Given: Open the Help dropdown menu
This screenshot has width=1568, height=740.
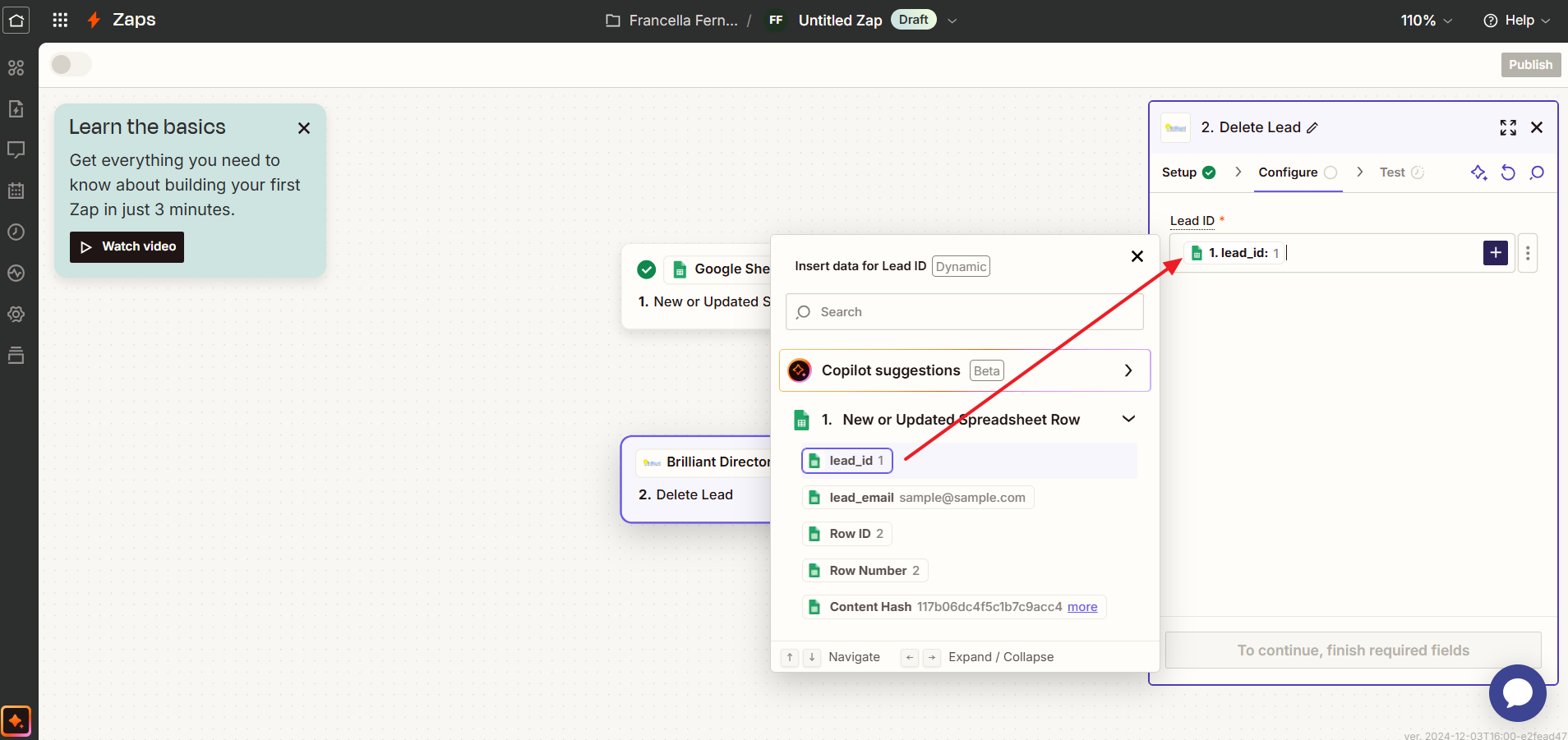Looking at the screenshot, I should (1517, 21).
